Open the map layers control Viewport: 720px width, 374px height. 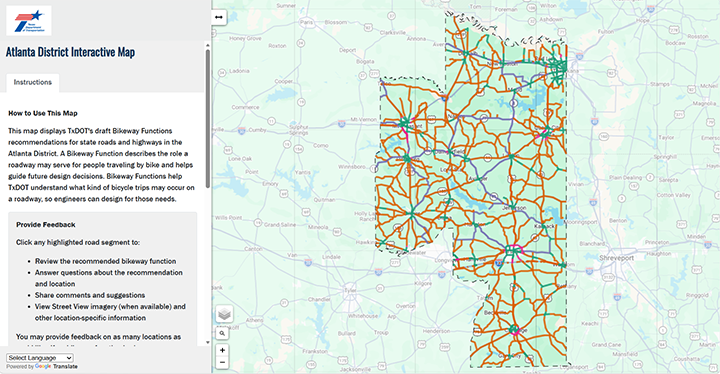pos(224,314)
